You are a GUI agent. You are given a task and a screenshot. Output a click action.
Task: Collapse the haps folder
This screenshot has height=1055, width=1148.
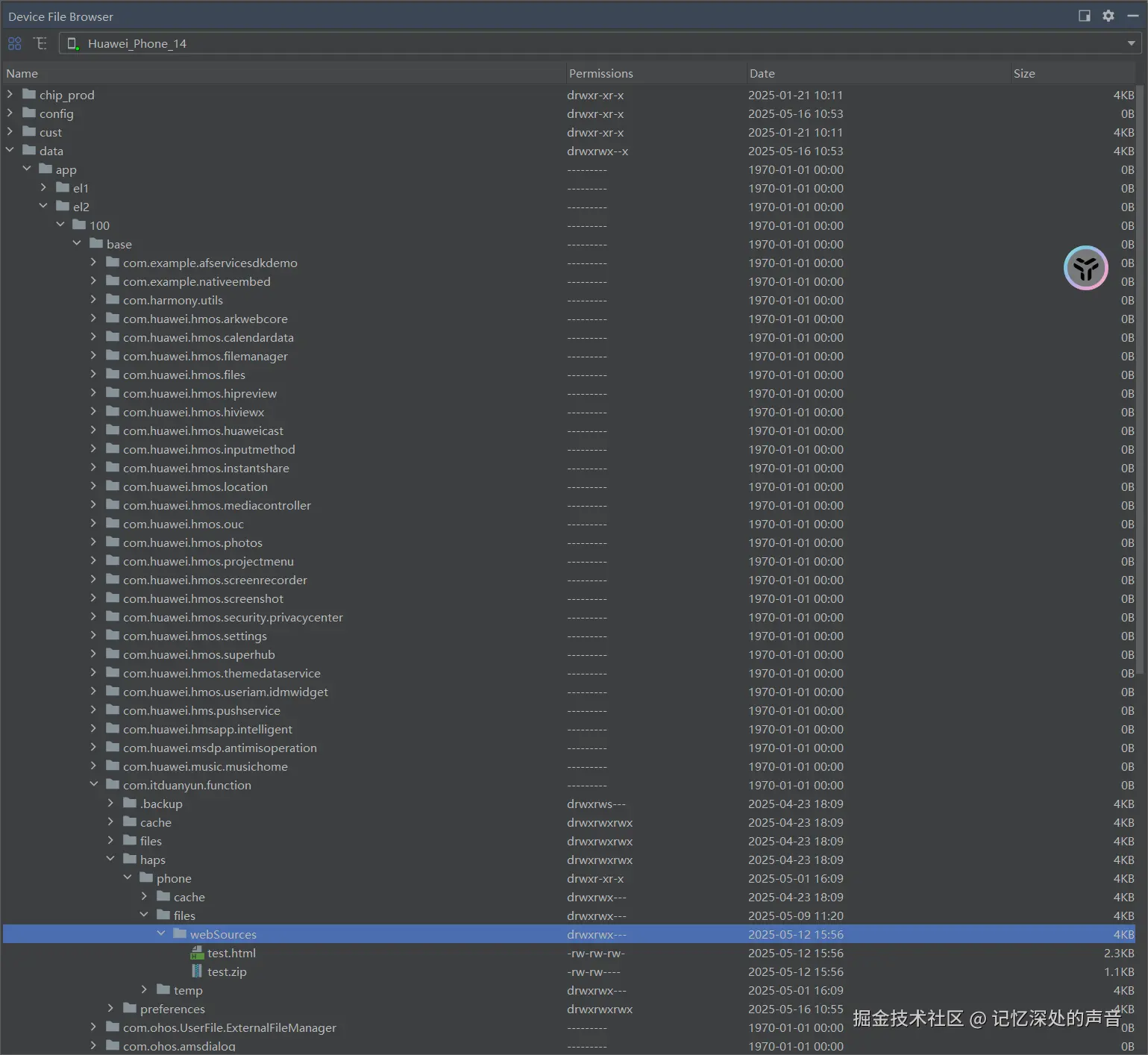110,859
